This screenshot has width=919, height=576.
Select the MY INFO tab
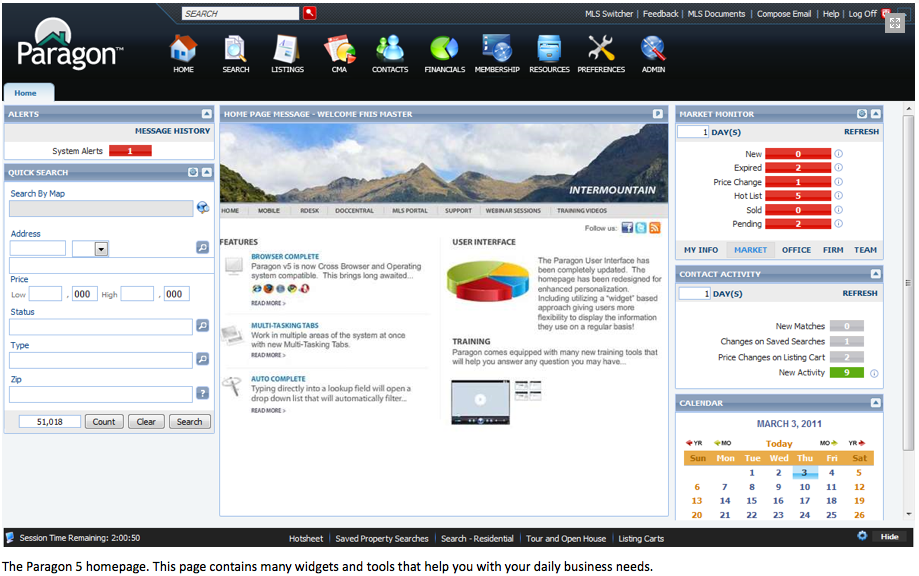701,250
